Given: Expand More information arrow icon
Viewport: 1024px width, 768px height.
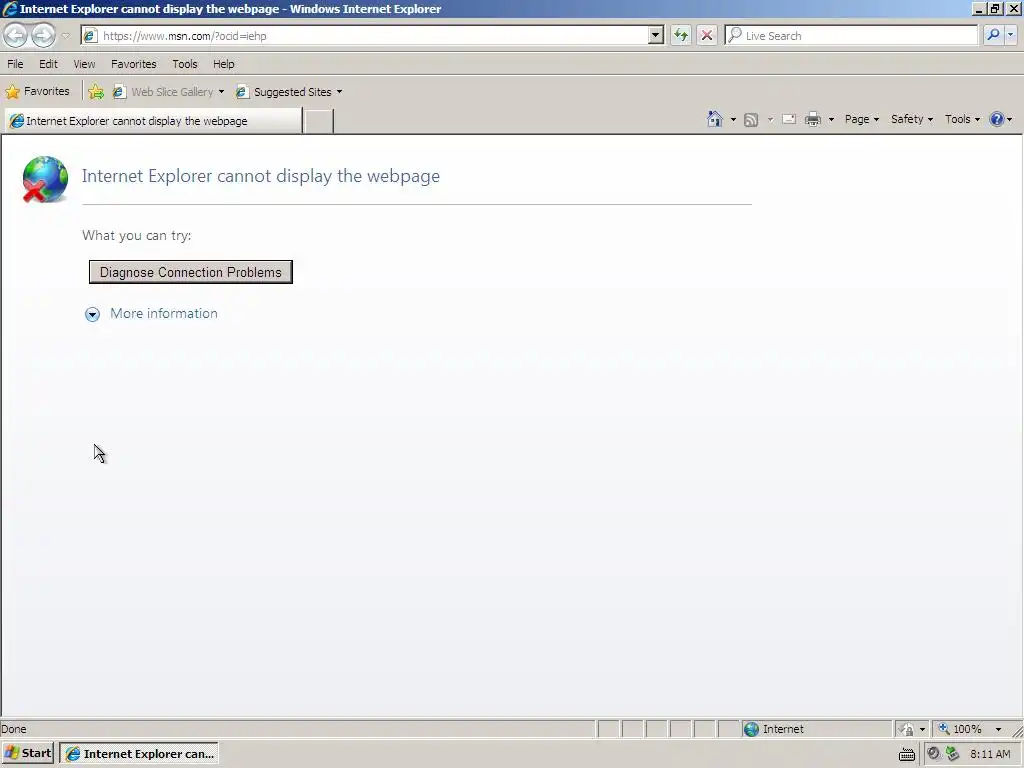Looking at the screenshot, I should pos(92,314).
